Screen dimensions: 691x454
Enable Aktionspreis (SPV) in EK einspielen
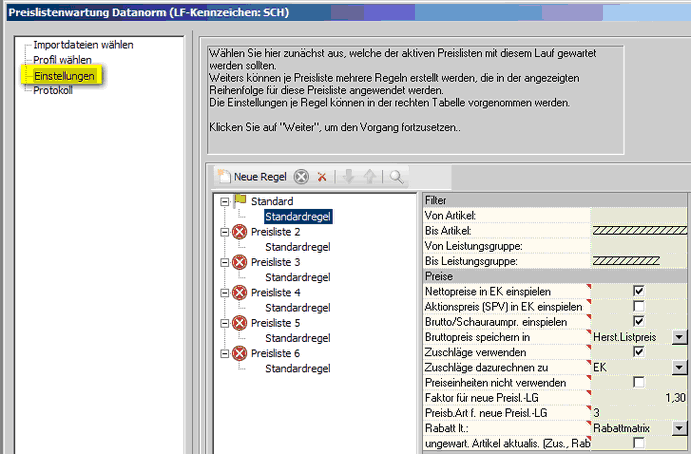tap(638, 306)
